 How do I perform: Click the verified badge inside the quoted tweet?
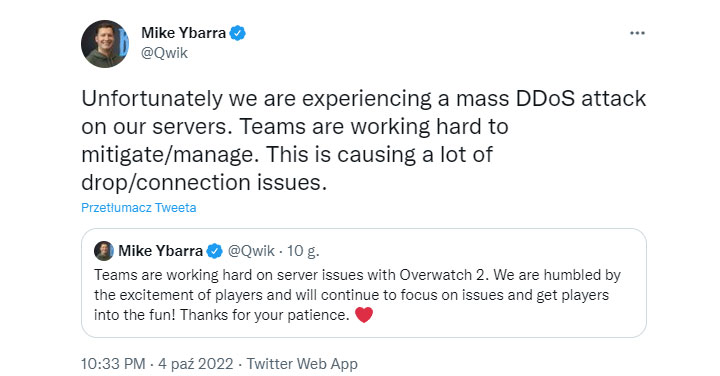[x=214, y=251]
